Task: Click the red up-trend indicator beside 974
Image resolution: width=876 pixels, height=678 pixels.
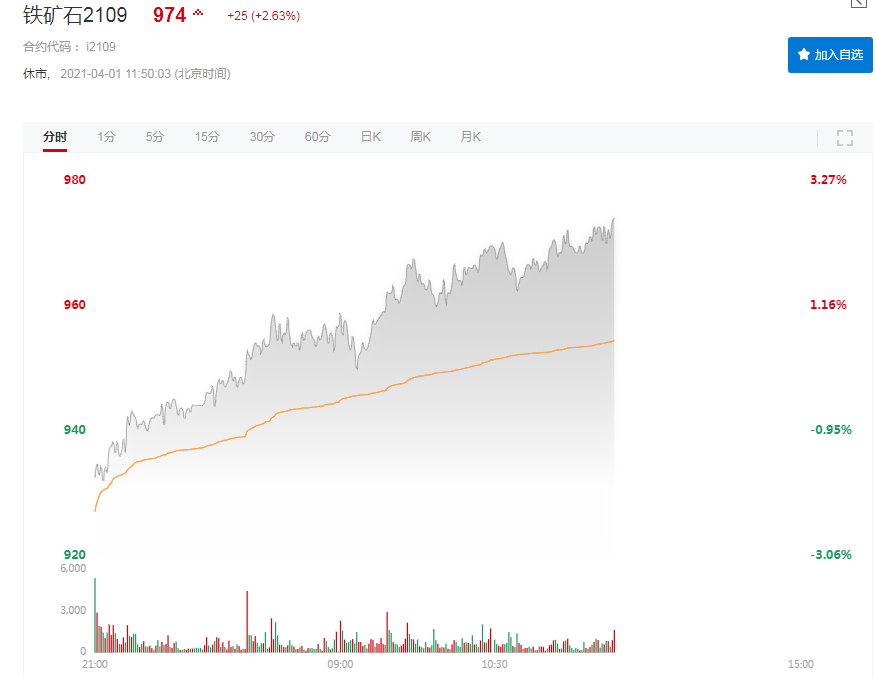Action: 198,13
